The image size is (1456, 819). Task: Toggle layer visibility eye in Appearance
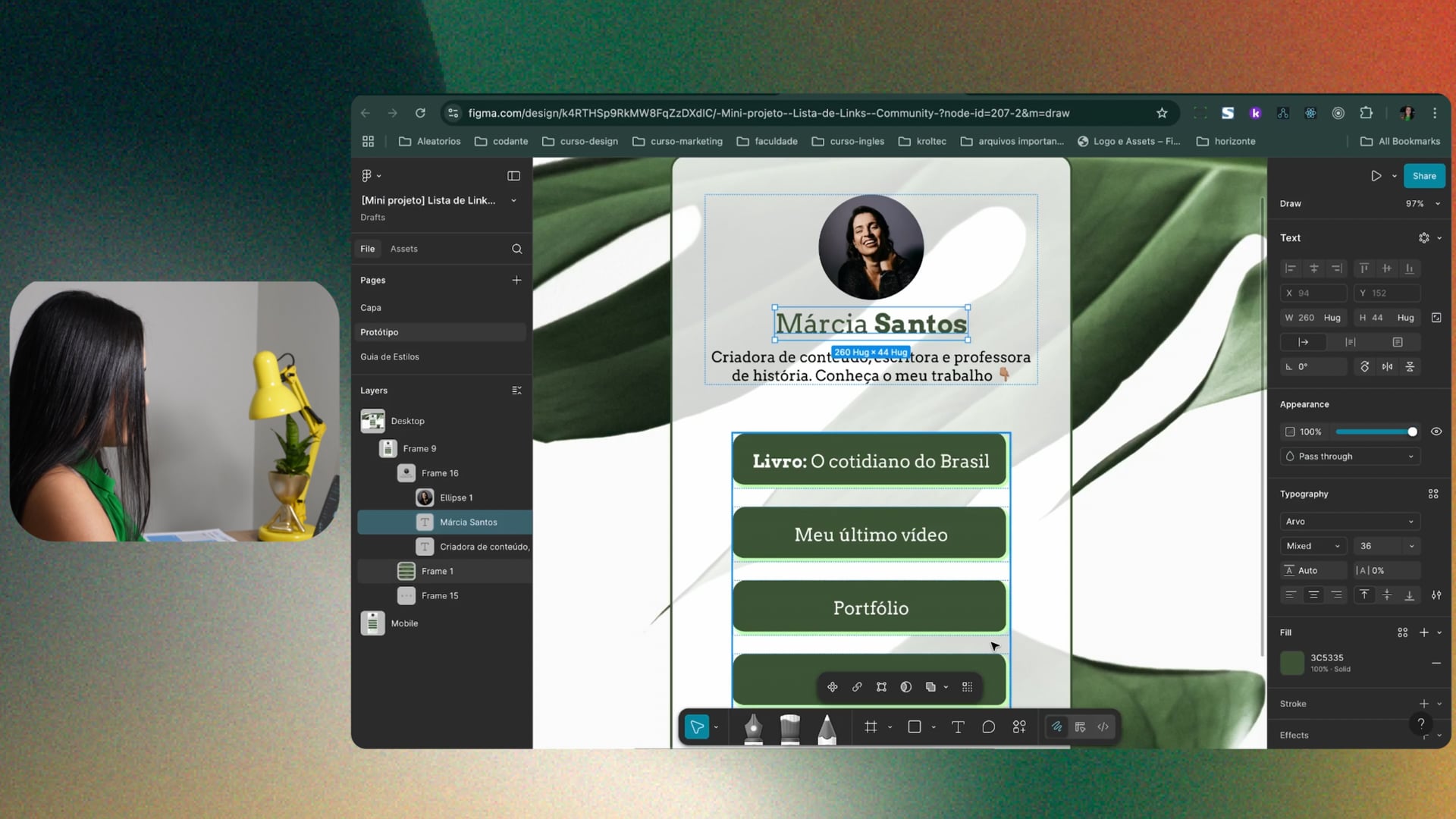1436,431
